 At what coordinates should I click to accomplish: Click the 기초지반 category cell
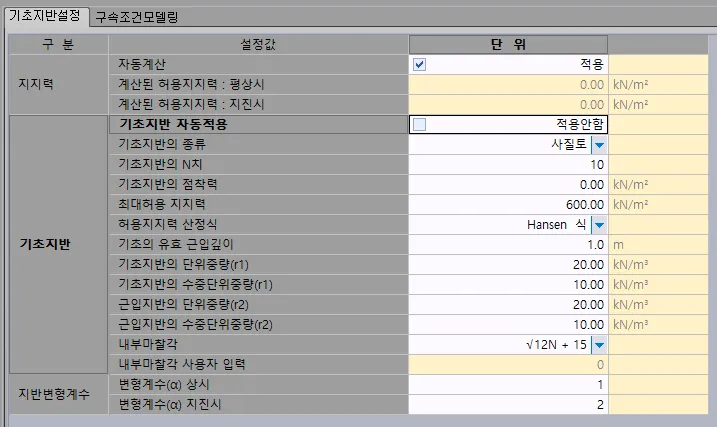point(59,245)
